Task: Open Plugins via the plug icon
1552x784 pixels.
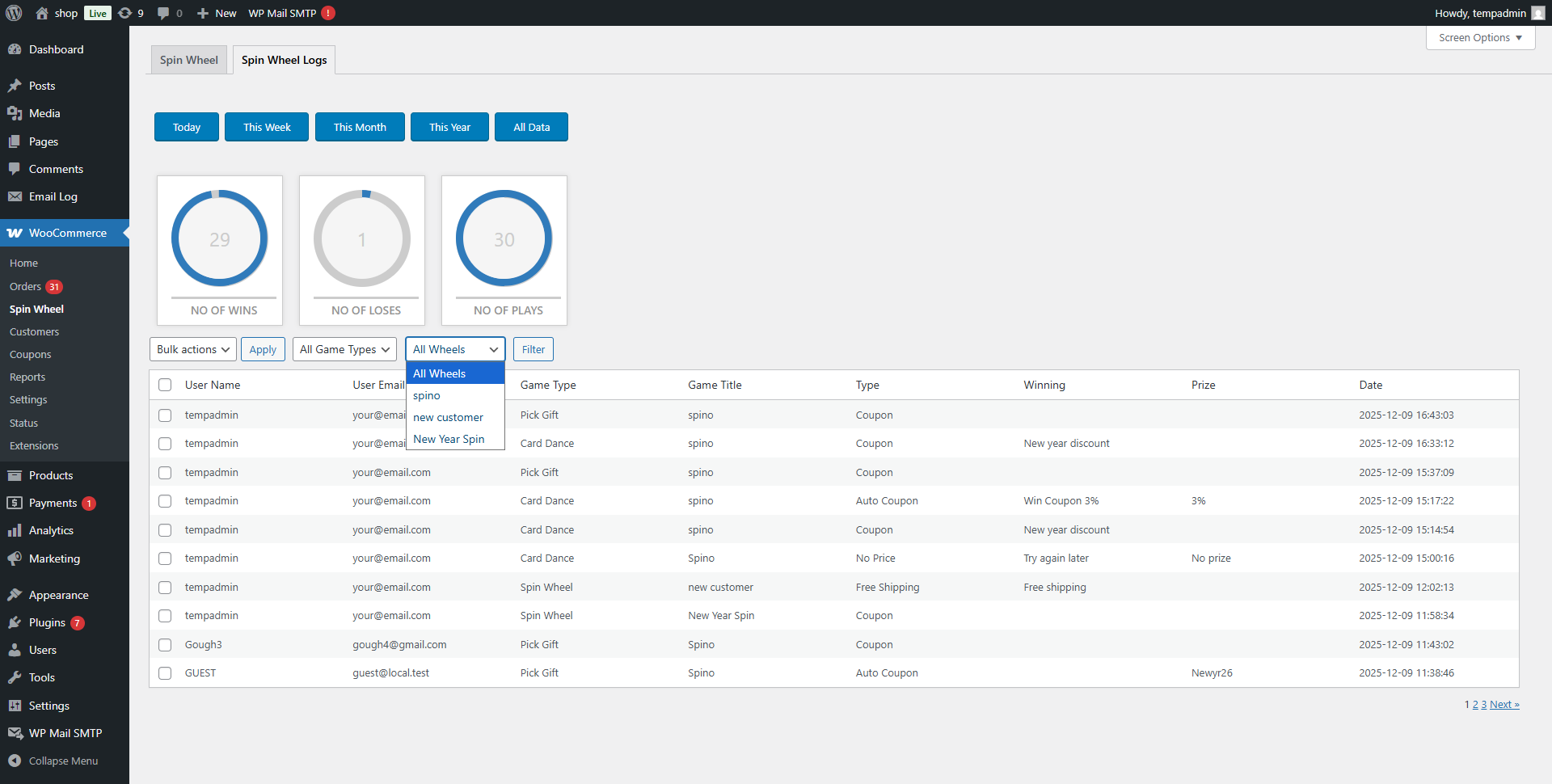Action: pos(15,622)
